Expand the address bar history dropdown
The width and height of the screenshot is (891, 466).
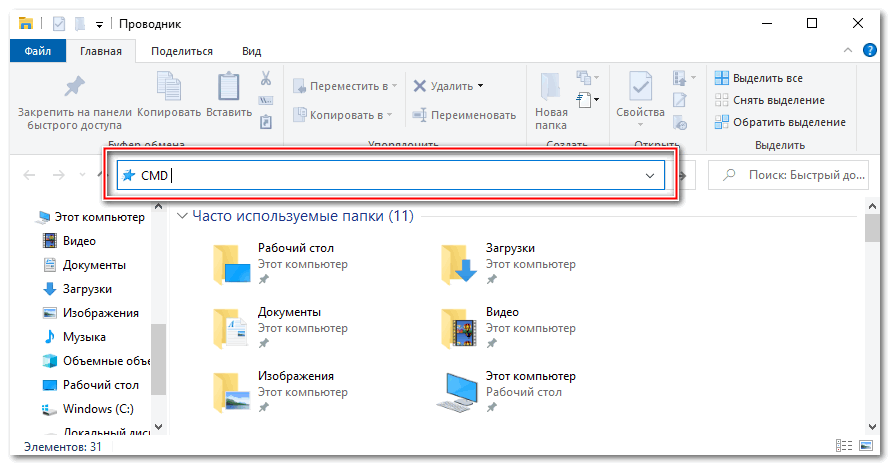click(x=651, y=176)
